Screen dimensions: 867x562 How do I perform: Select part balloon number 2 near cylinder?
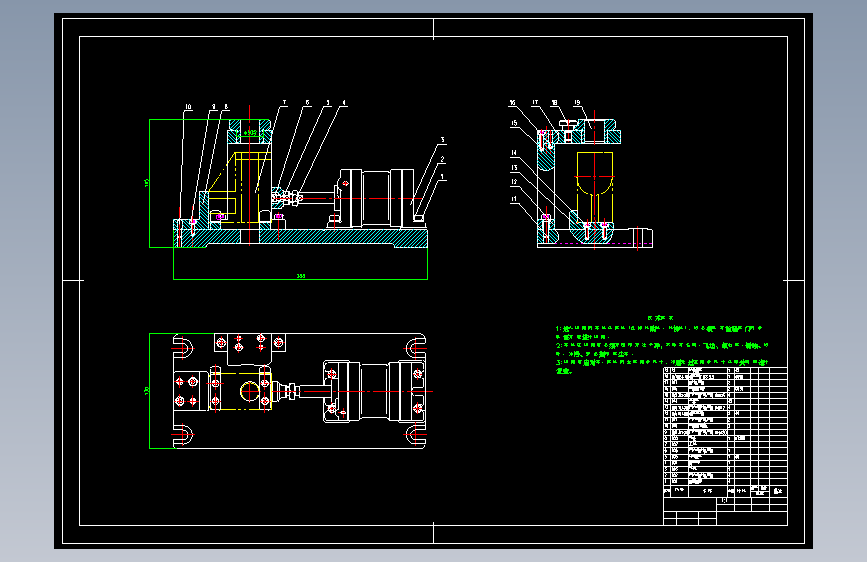tap(442, 159)
